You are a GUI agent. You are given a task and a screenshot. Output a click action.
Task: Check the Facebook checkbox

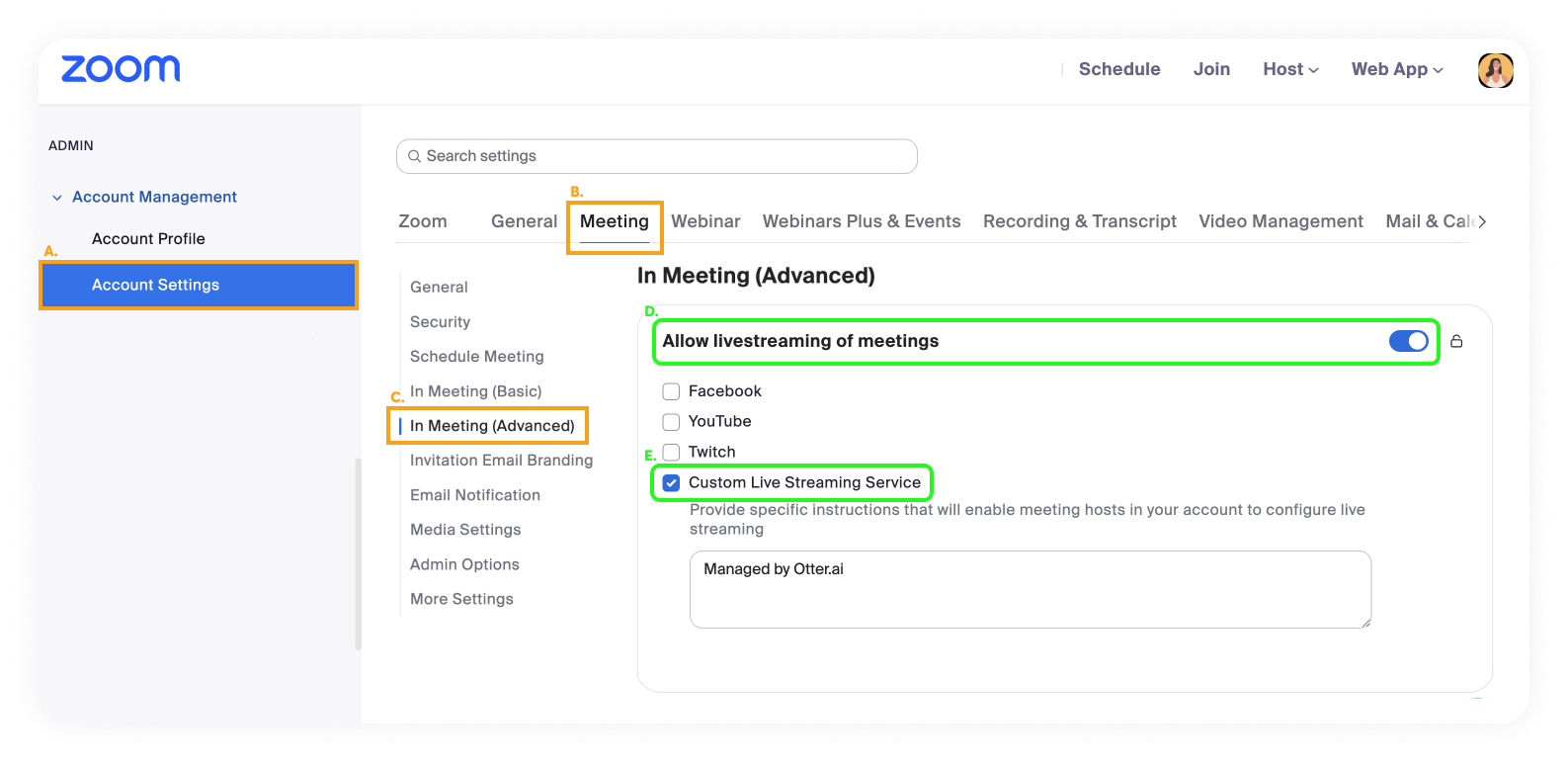[x=671, y=391]
